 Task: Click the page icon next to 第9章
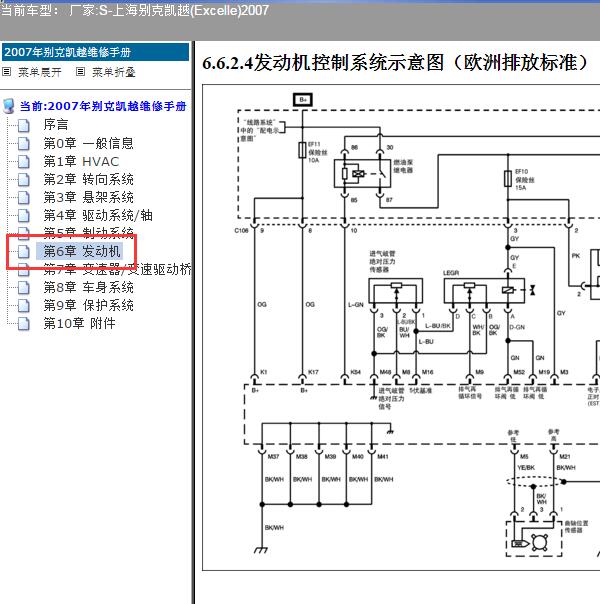[24, 306]
